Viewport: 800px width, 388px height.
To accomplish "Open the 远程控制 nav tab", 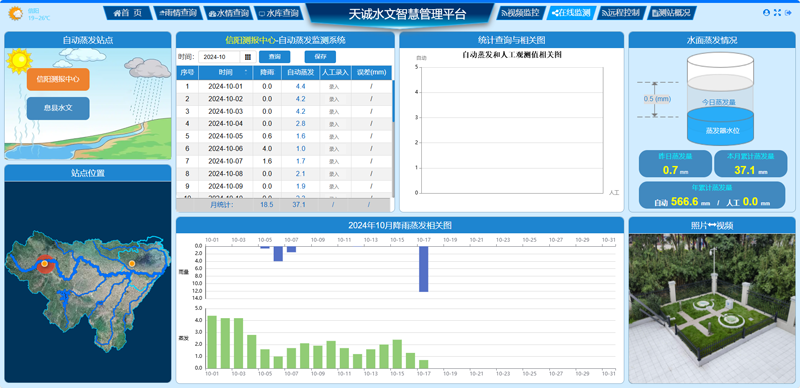I will [620, 13].
